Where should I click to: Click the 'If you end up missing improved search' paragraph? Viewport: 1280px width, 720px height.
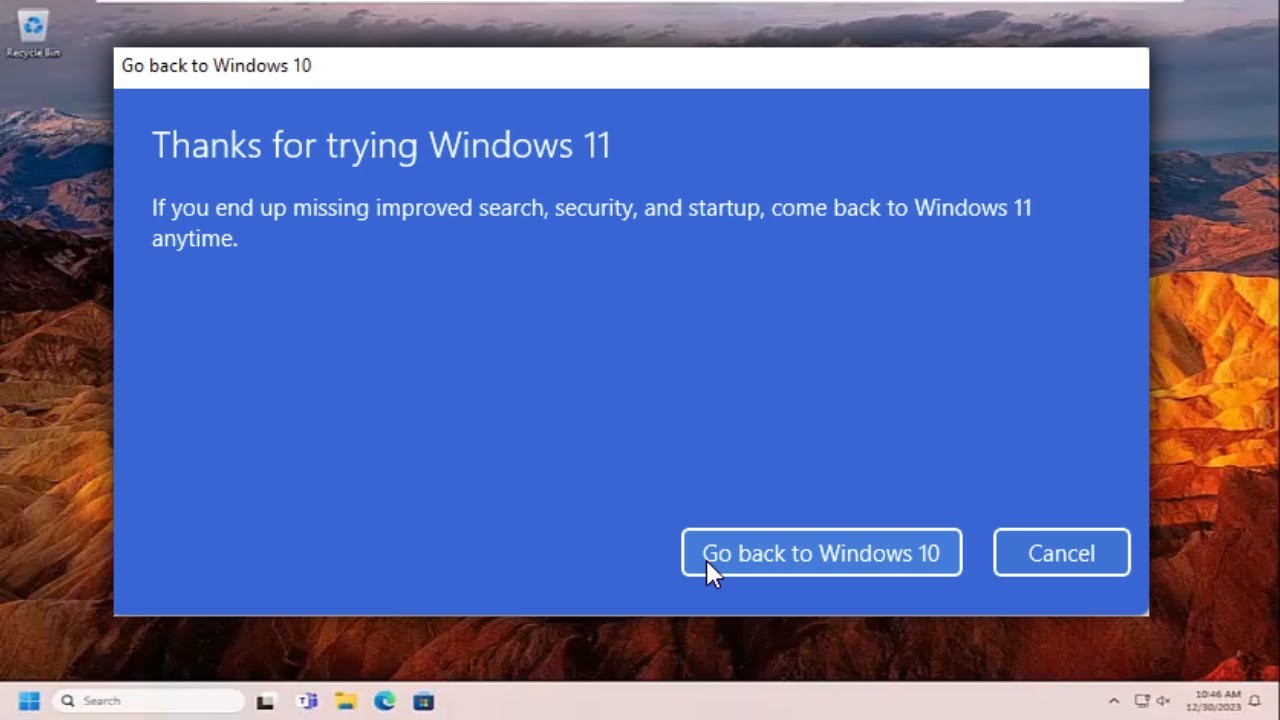[591, 223]
